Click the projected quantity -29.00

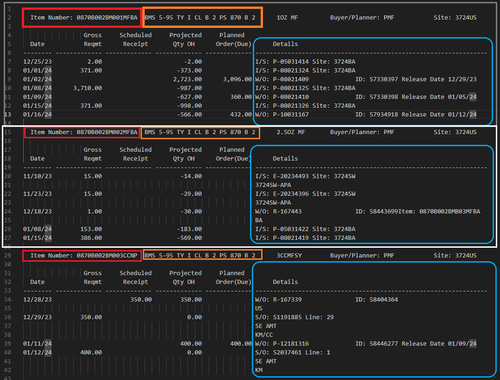point(191,194)
